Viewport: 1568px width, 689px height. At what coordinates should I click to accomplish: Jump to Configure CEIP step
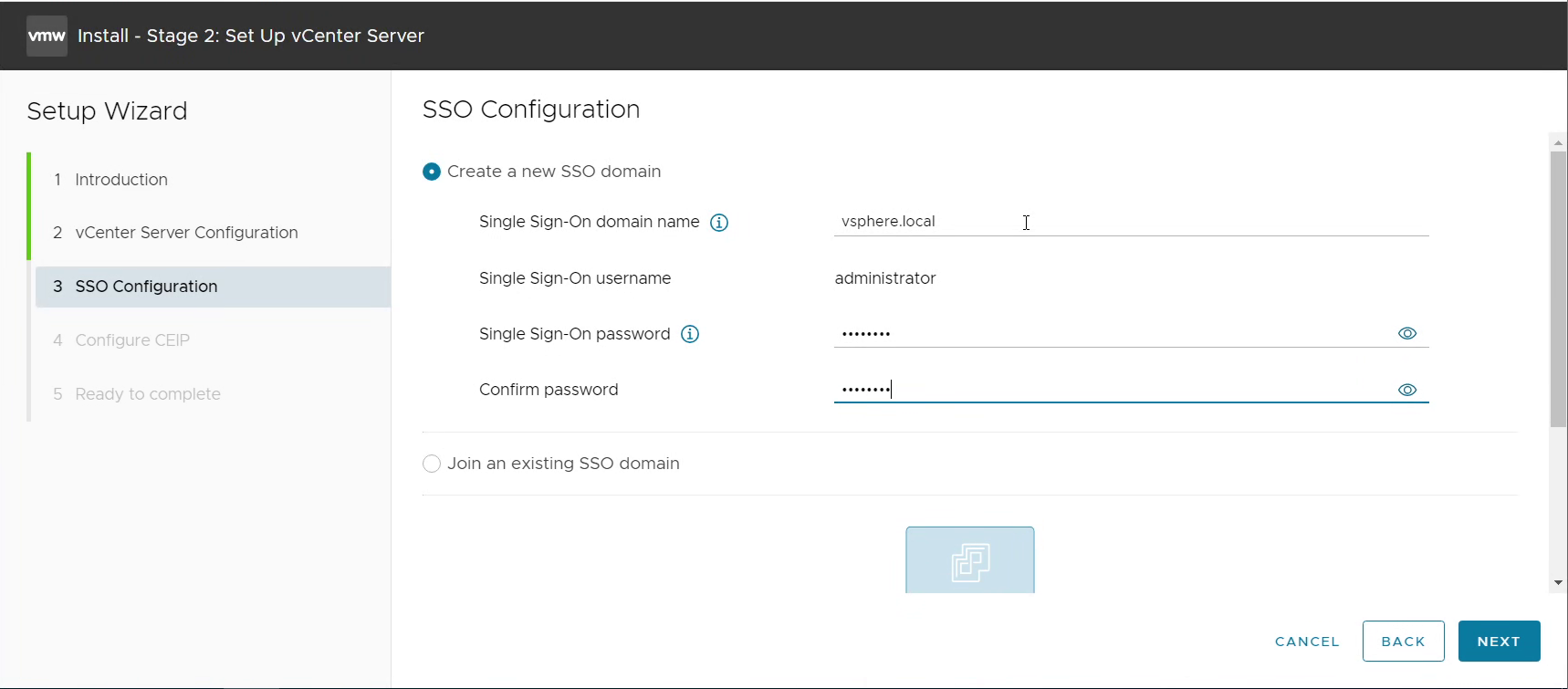point(132,340)
